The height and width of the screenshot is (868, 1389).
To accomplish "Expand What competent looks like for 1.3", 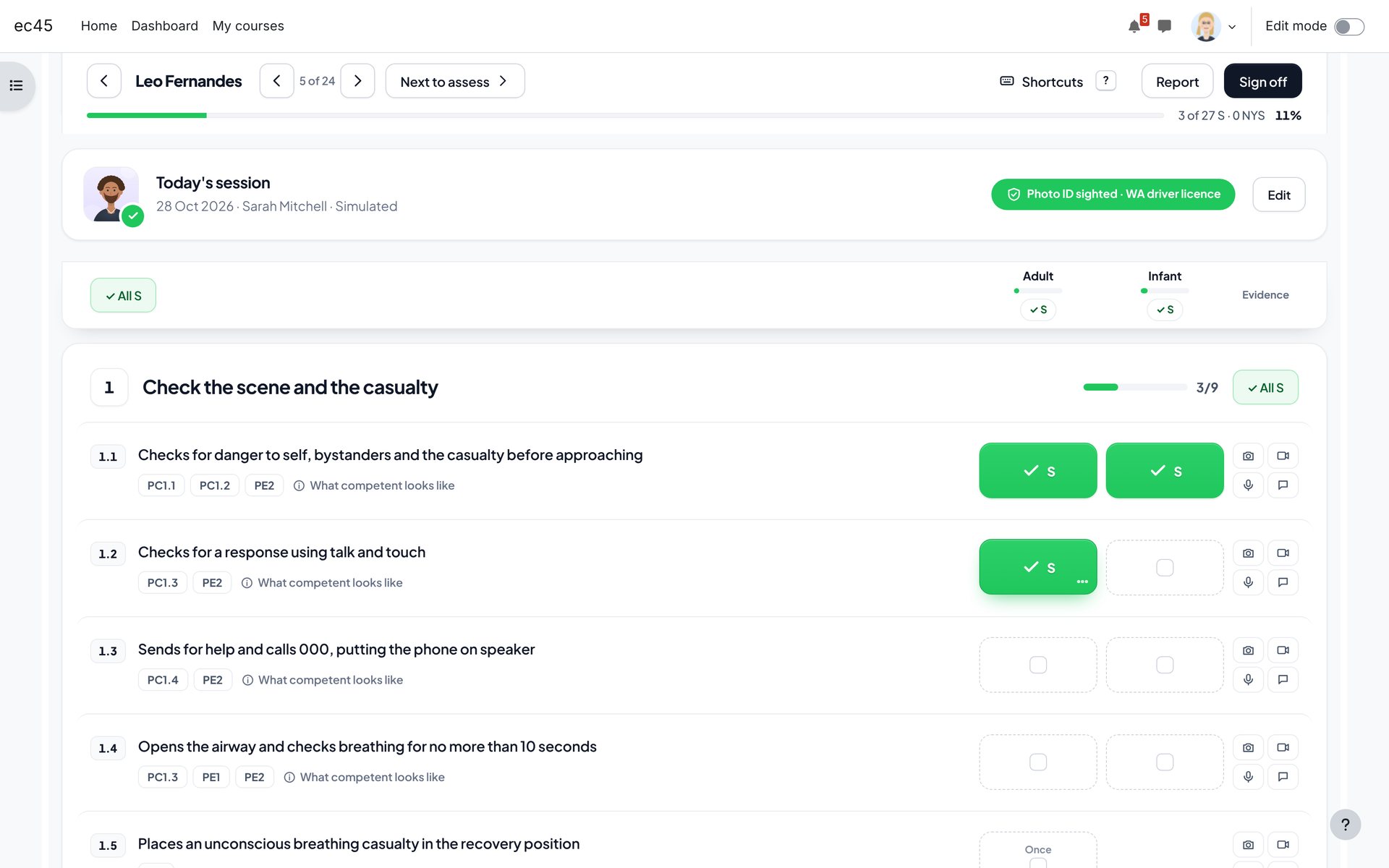I will [x=323, y=680].
